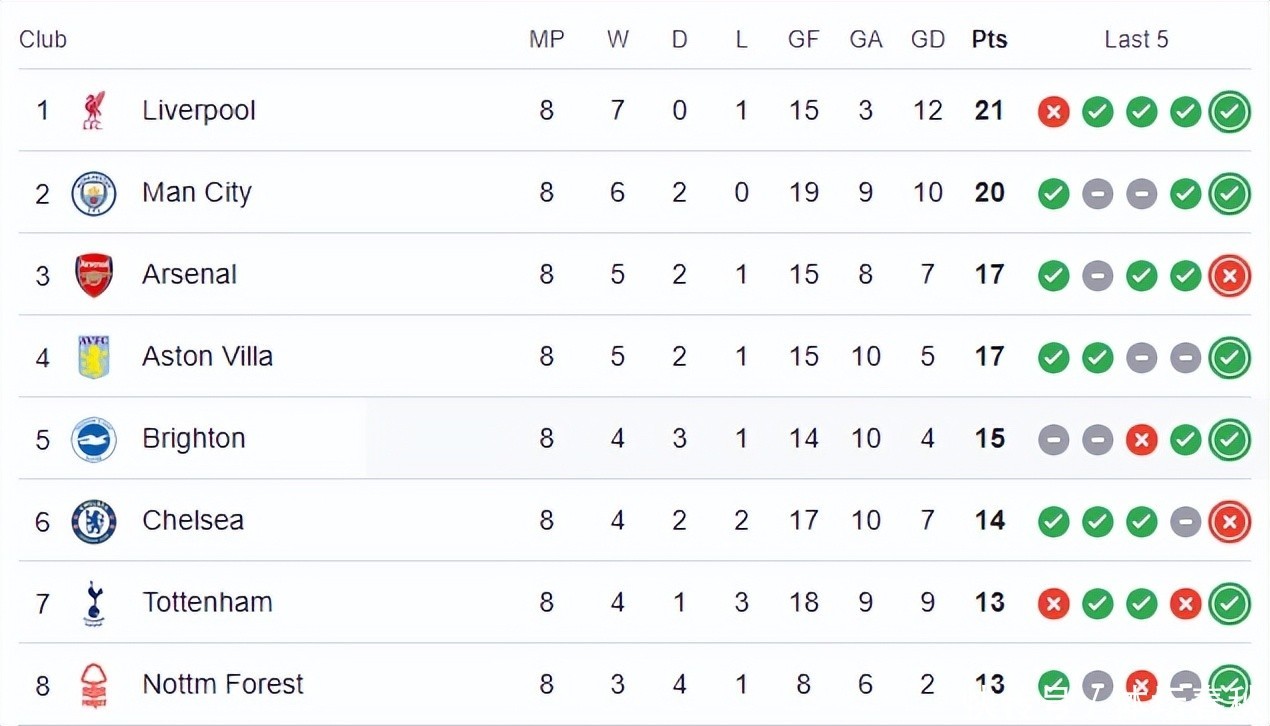Open the Tottenham team name link

click(207, 603)
